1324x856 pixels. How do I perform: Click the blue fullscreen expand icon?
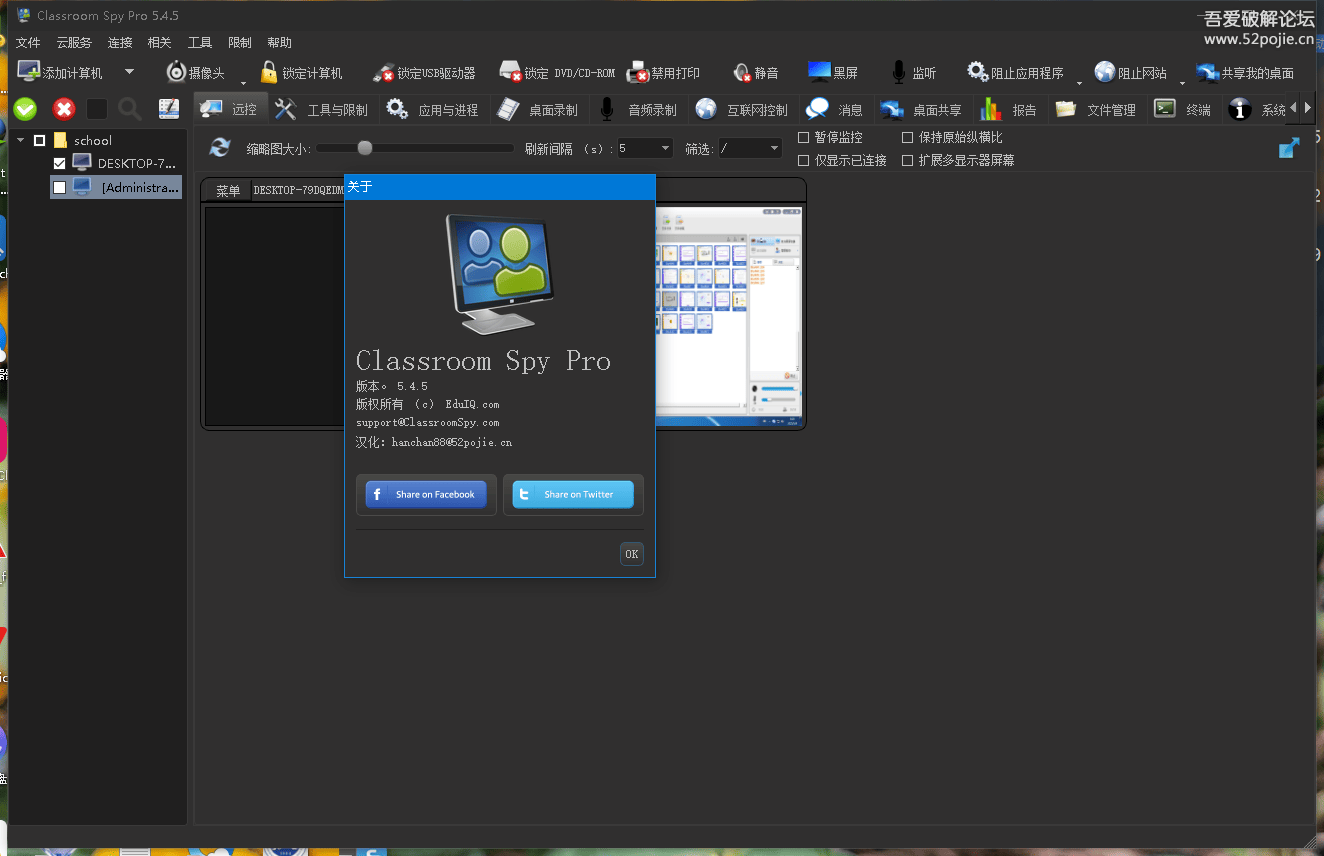tap(1290, 148)
